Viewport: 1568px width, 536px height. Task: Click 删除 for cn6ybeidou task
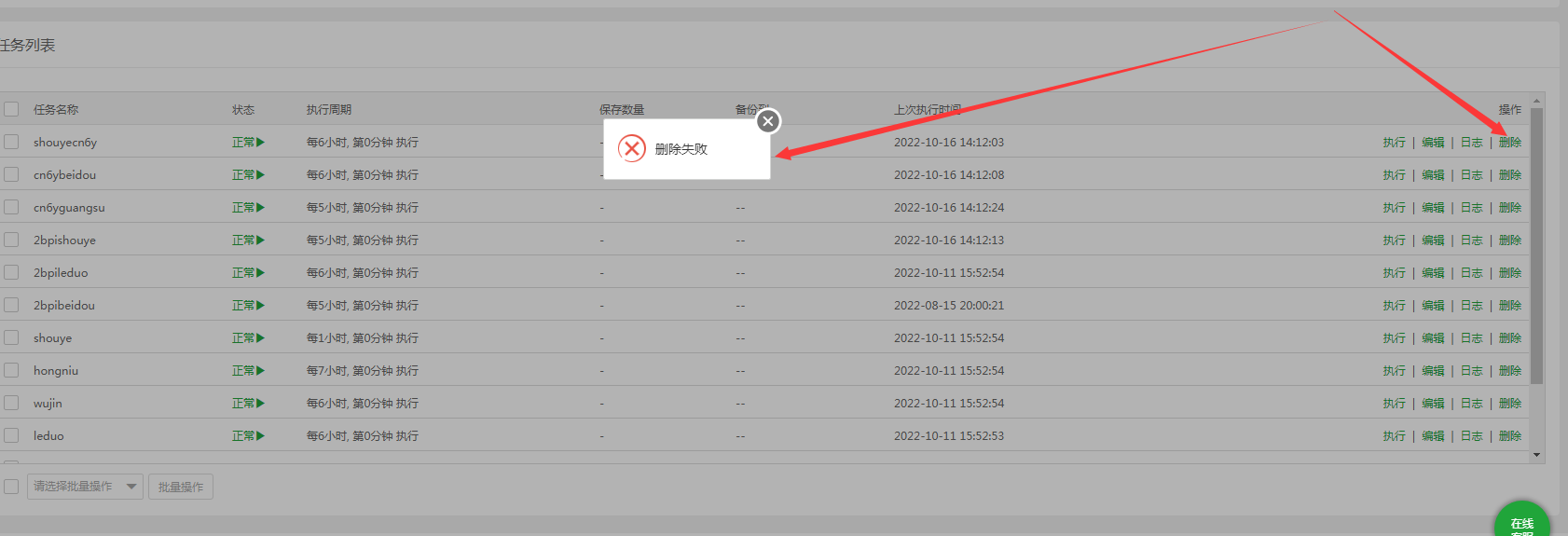(1510, 175)
